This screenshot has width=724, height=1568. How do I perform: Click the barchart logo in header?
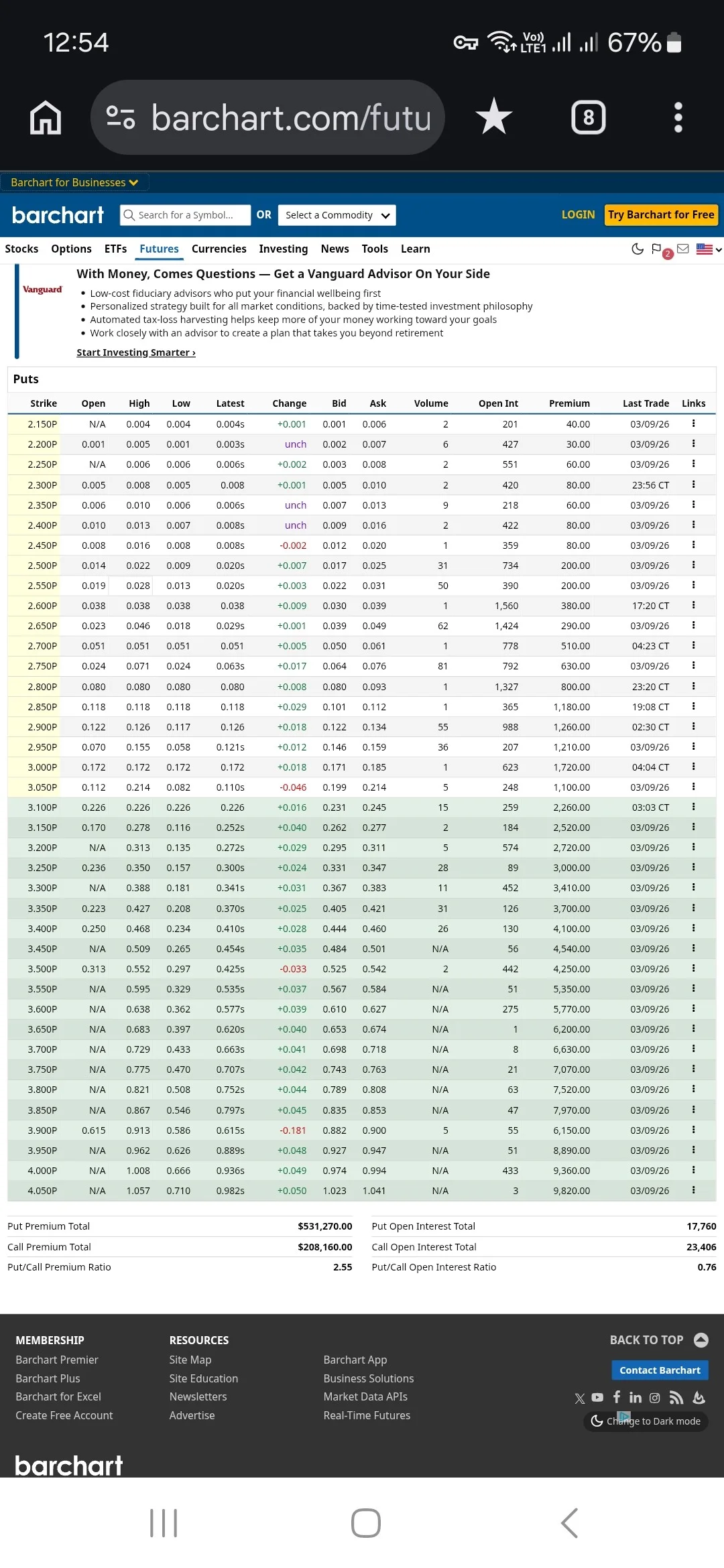(x=58, y=215)
